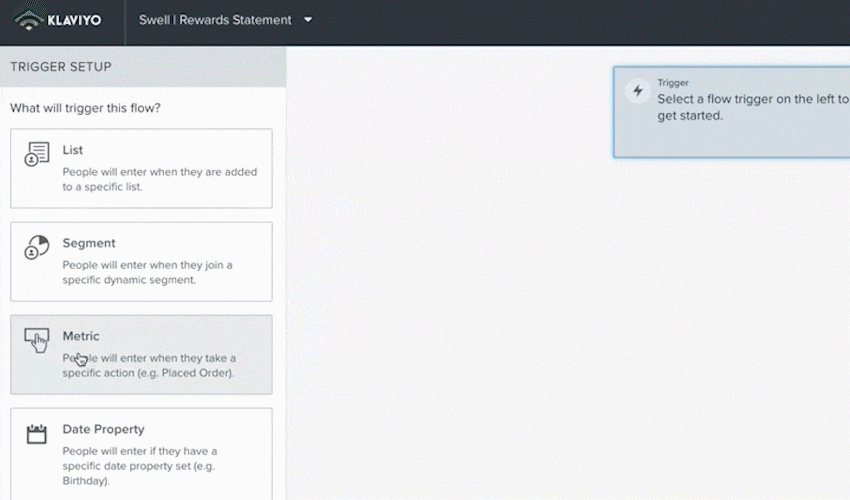Viewport: 850px width, 500px height.
Task: Click the Date Property Birthday description text
Action: 139,458
